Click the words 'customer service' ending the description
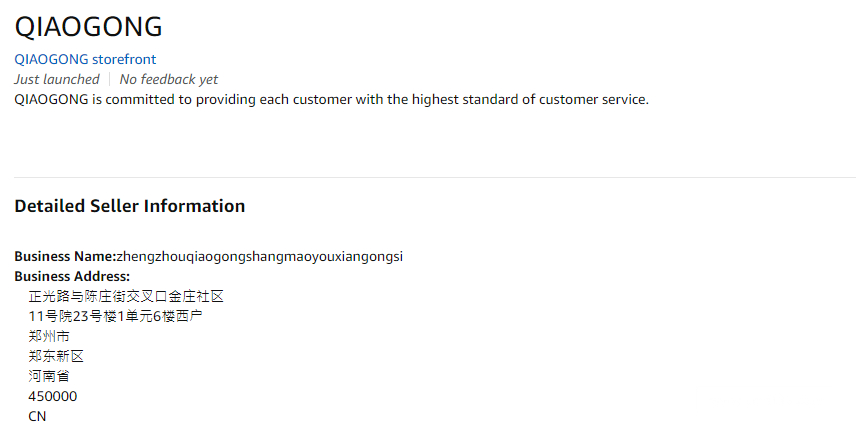The height and width of the screenshot is (433, 856). pyautogui.click(x=595, y=99)
